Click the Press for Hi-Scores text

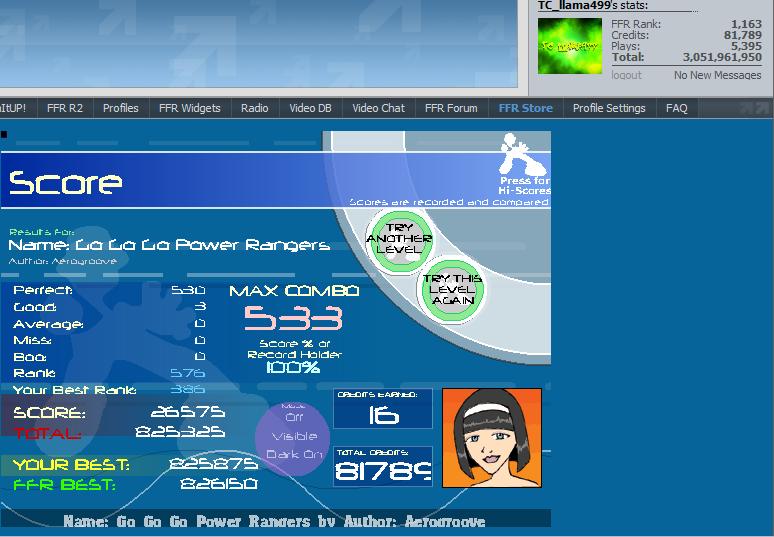(525, 186)
